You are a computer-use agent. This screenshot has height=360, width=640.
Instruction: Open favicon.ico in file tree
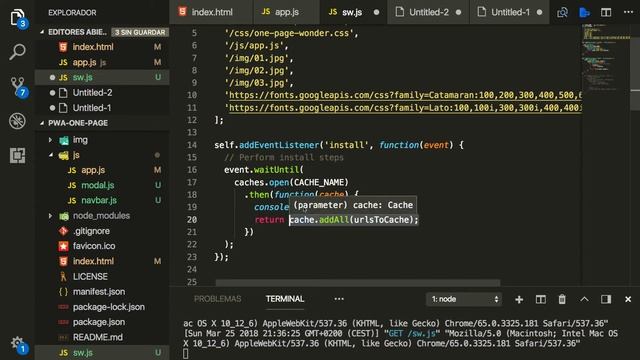[102, 246]
